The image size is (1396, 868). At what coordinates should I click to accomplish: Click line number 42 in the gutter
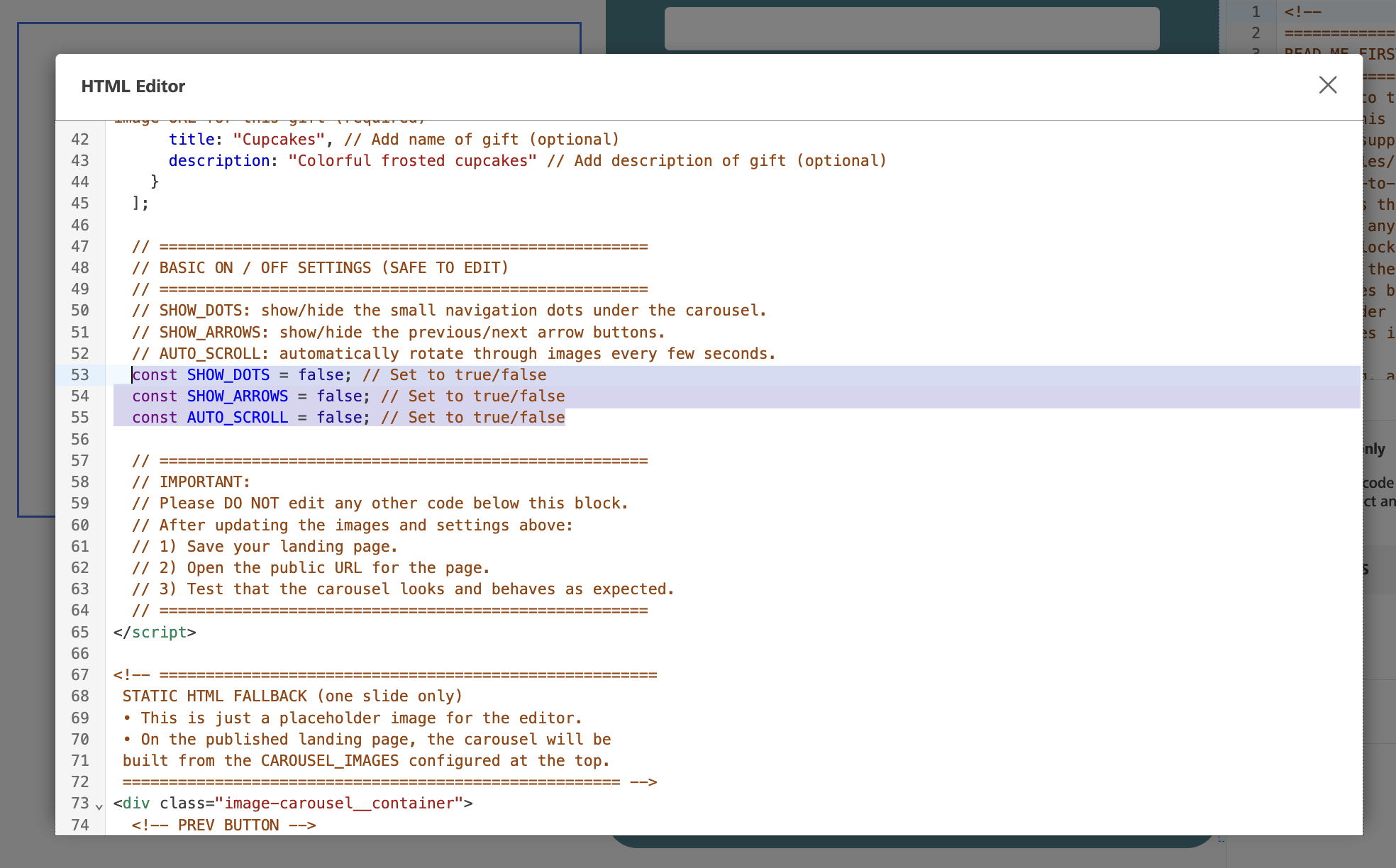point(80,140)
